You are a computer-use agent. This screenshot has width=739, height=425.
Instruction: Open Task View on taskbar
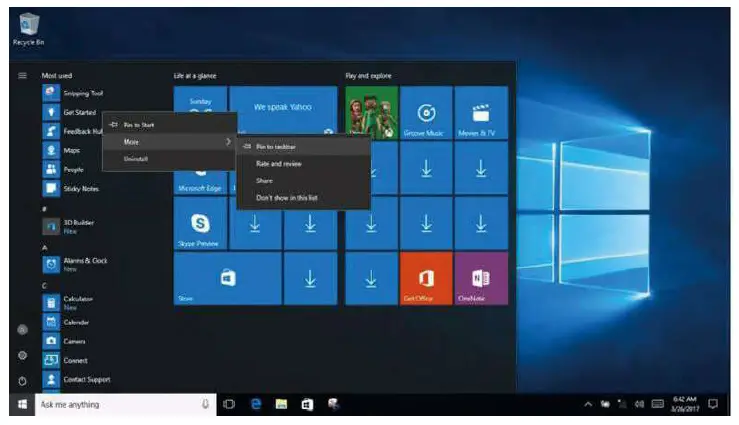(x=229, y=404)
